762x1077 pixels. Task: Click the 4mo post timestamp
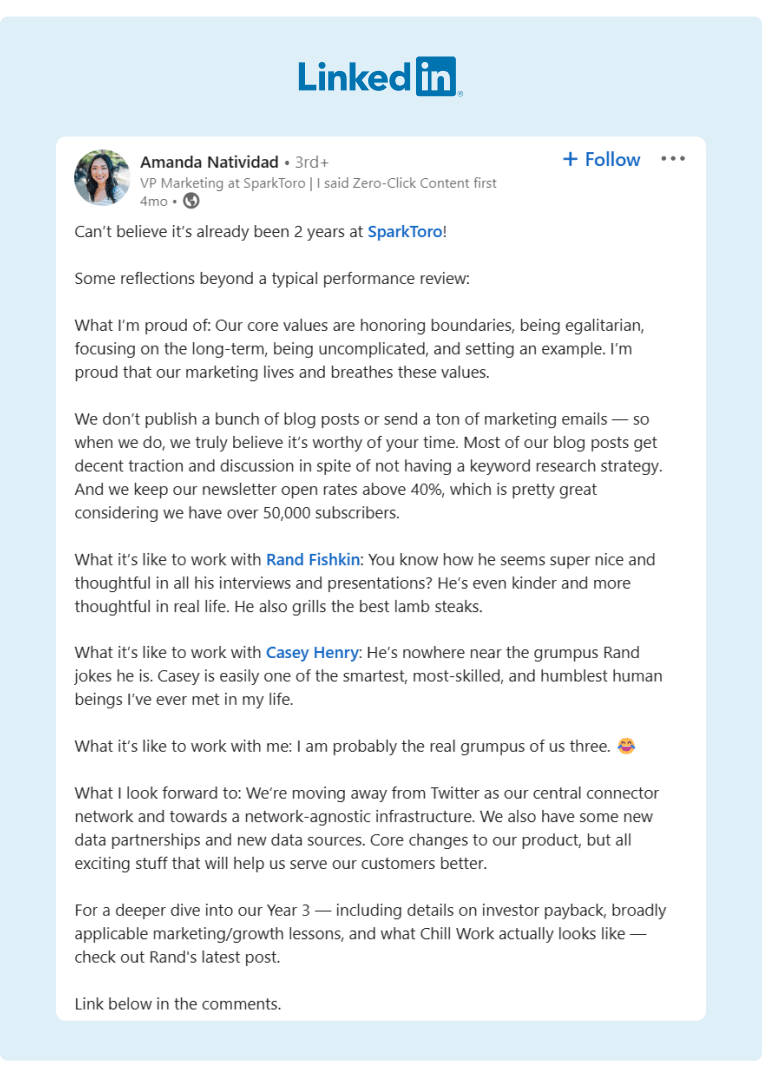click(142, 202)
